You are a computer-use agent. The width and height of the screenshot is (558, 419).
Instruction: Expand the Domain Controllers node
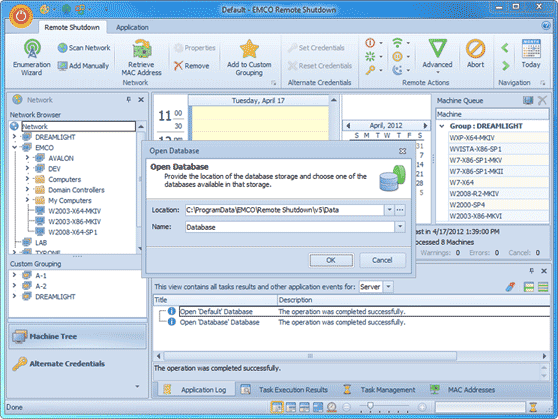click(27, 189)
